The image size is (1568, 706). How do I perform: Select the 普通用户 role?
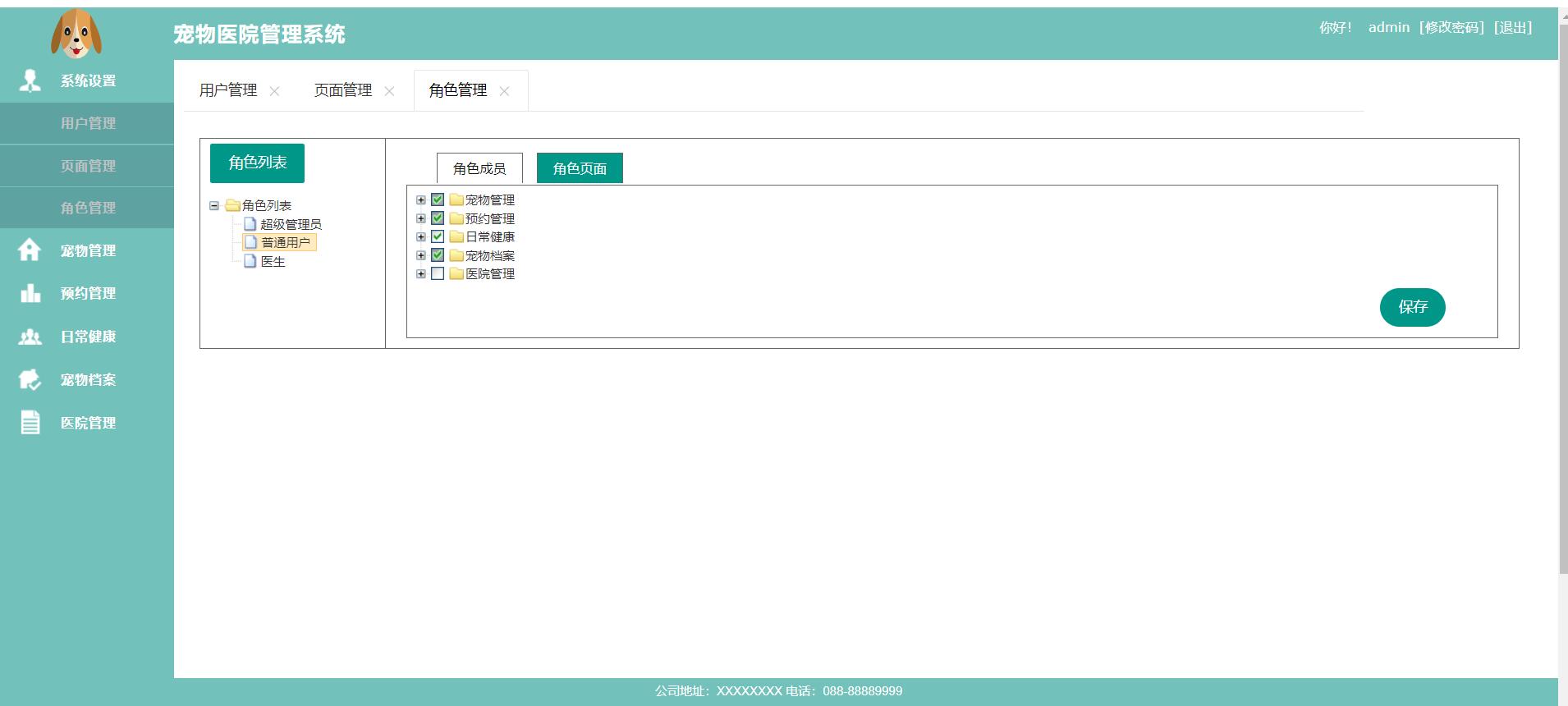pos(286,242)
